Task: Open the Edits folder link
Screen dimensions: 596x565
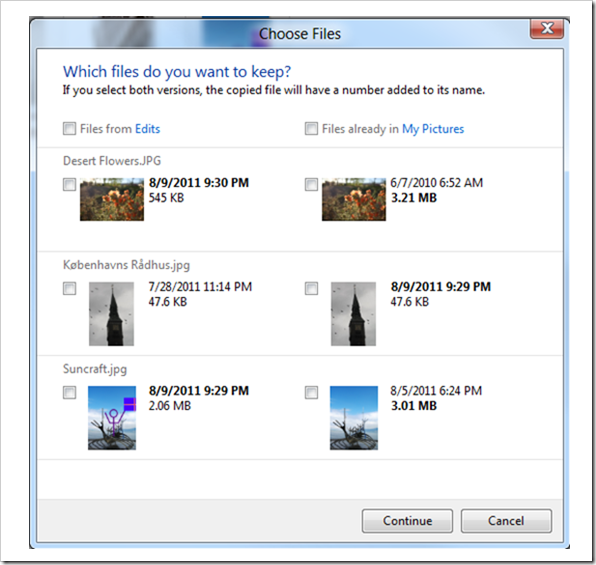Action: (147, 129)
